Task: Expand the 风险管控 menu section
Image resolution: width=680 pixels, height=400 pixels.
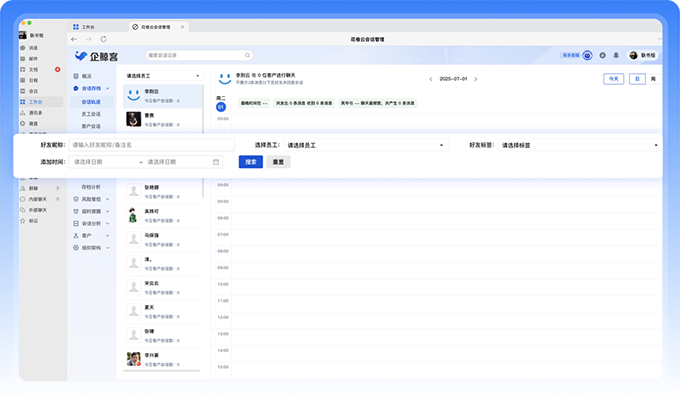Action: point(91,199)
